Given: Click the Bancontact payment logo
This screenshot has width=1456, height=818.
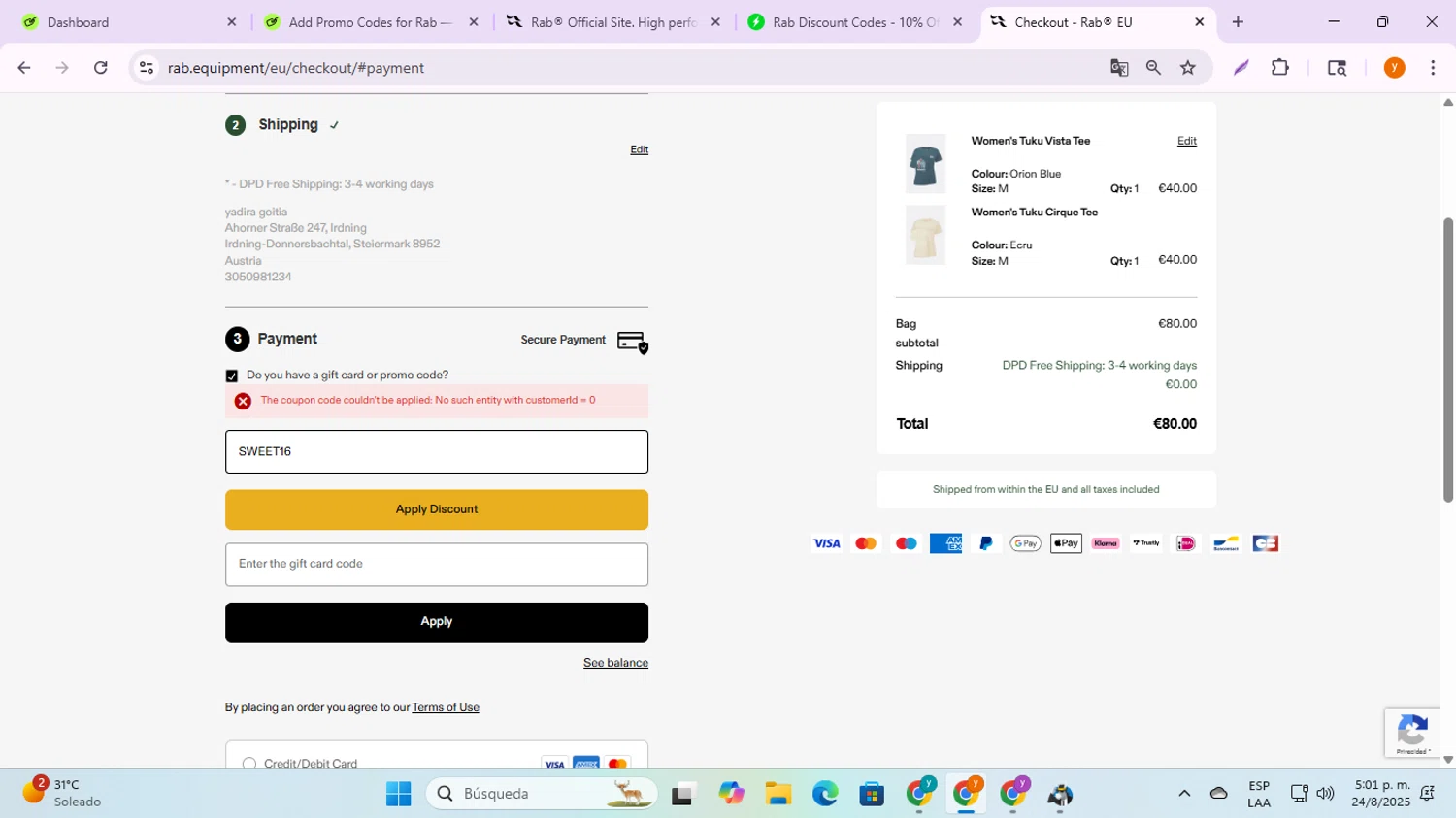Looking at the screenshot, I should (1225, 543).
